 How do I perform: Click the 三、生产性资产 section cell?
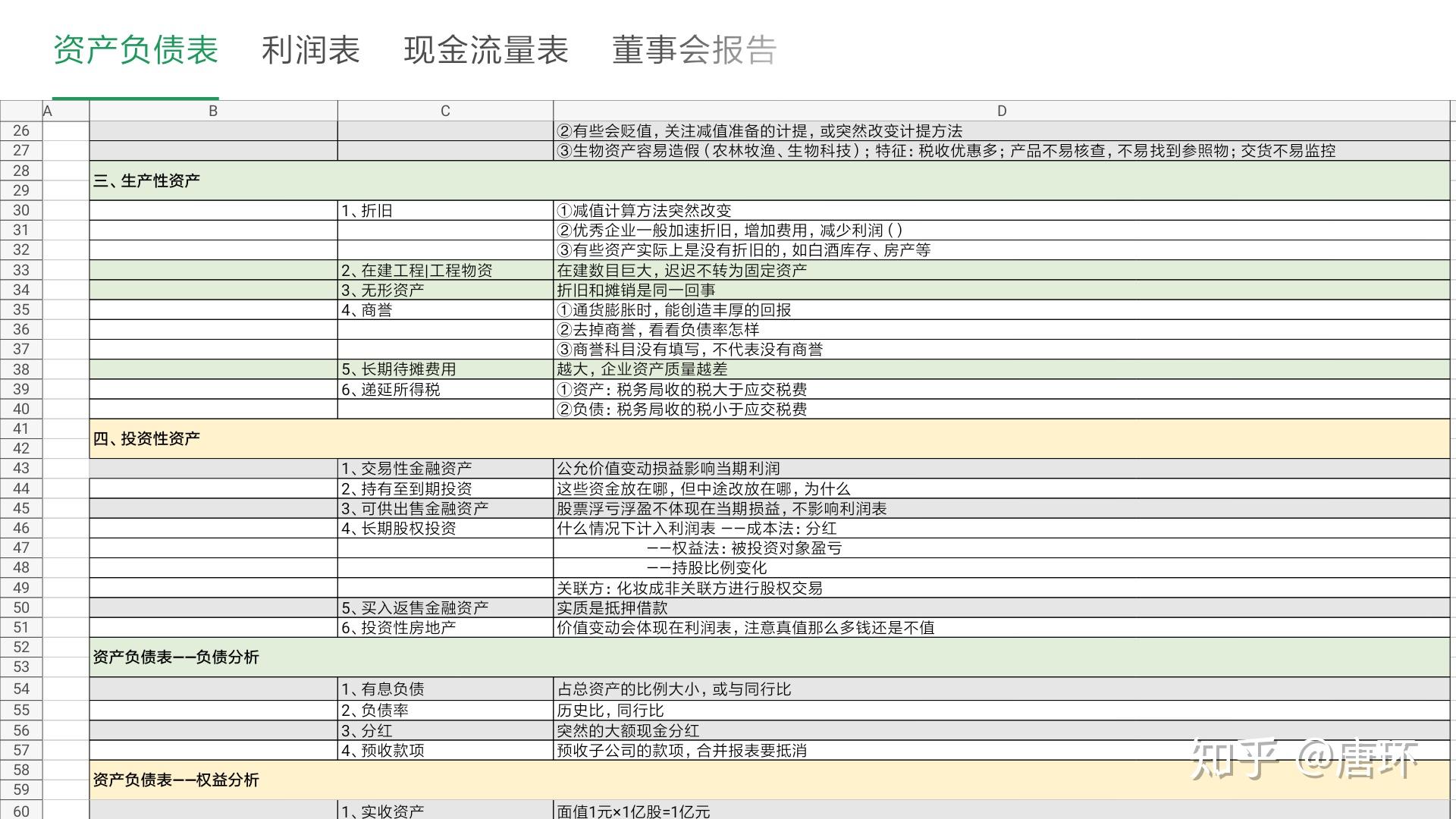point(770,180)
